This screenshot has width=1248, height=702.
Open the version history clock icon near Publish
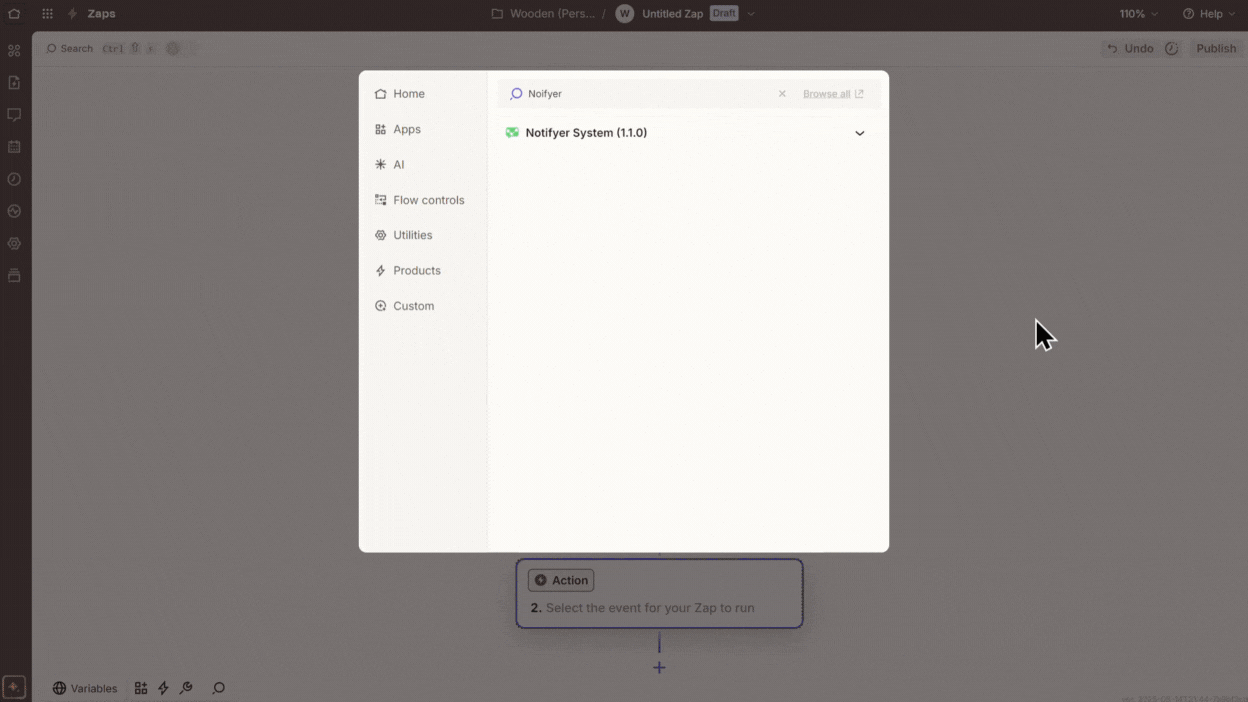tap(1172, 48)
